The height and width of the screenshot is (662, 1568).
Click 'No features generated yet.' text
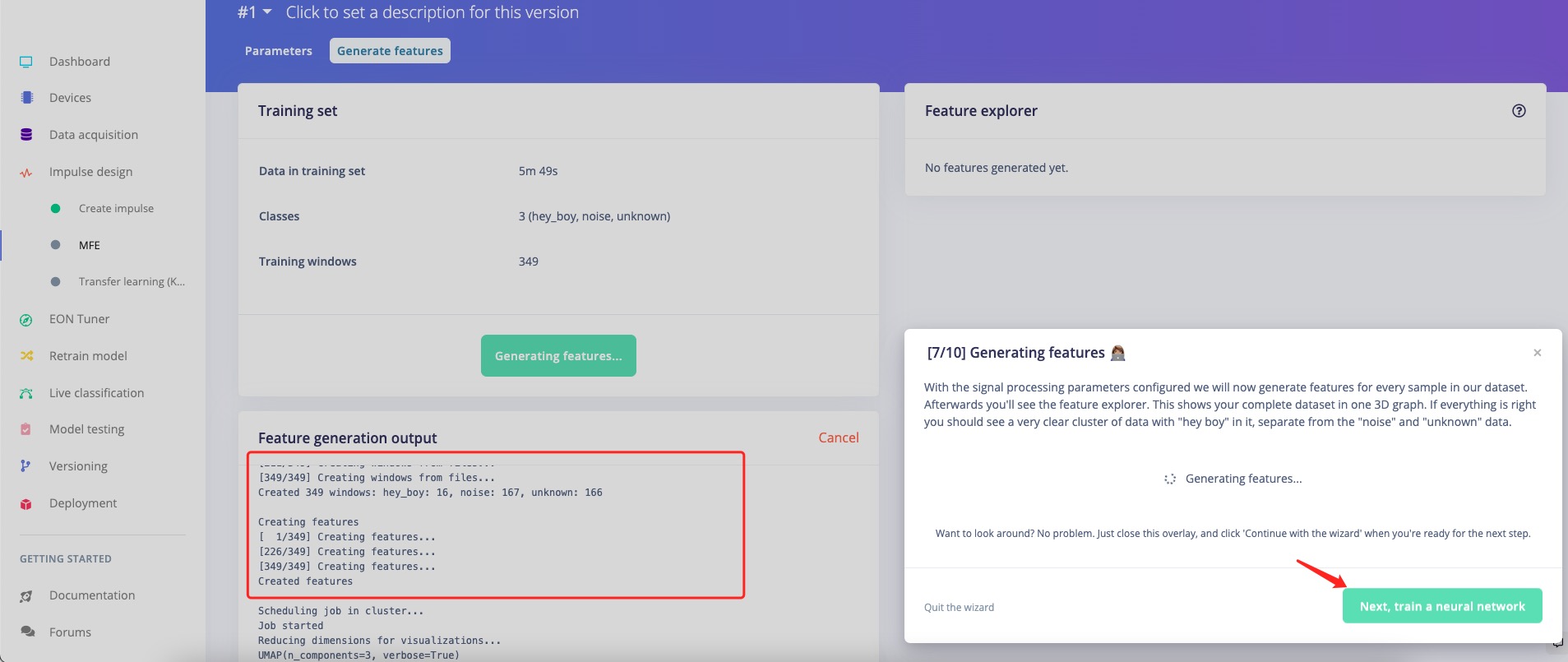pyautogui.click(x=997, y=168)
